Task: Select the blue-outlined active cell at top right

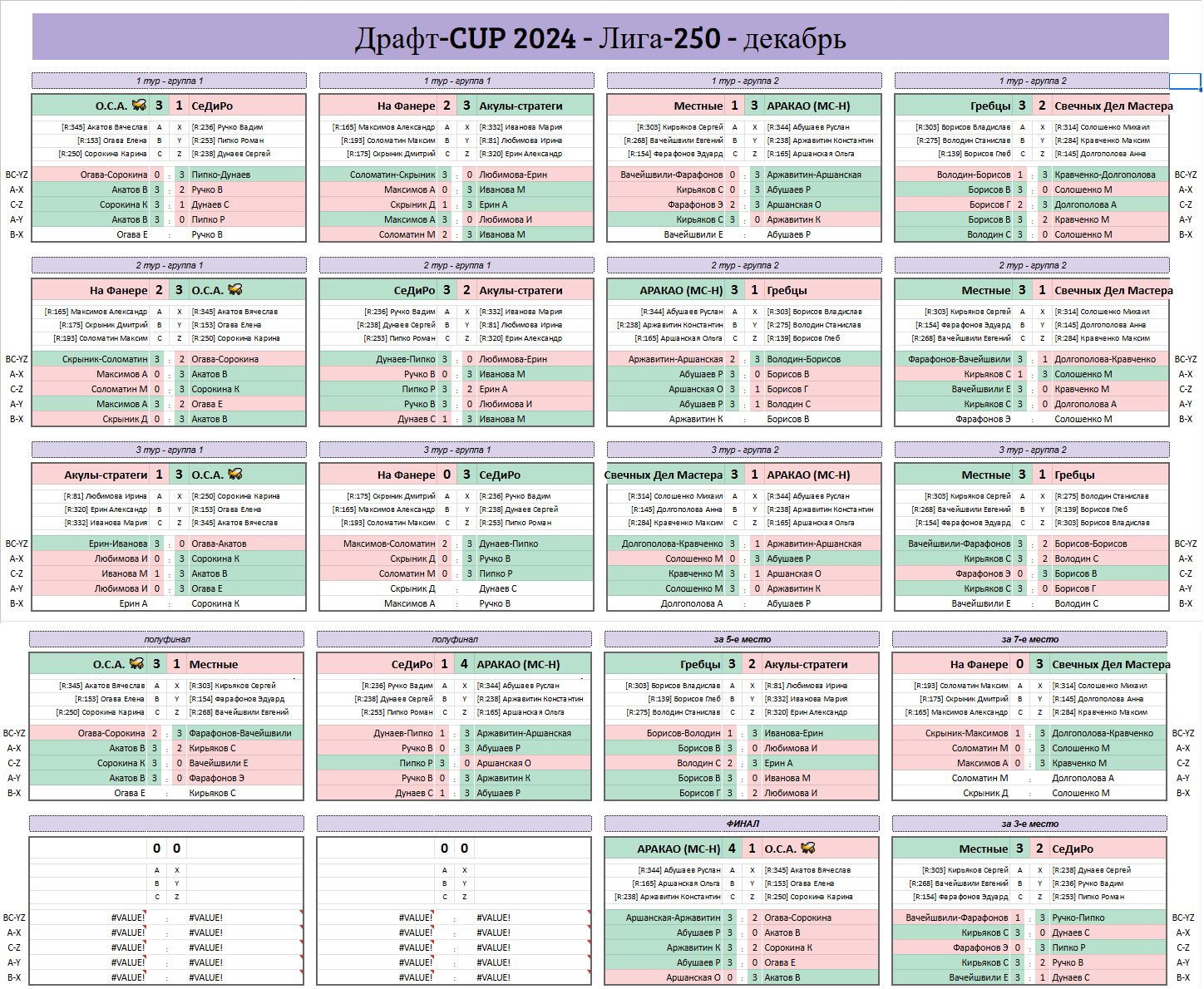Action: point(1185,81)
